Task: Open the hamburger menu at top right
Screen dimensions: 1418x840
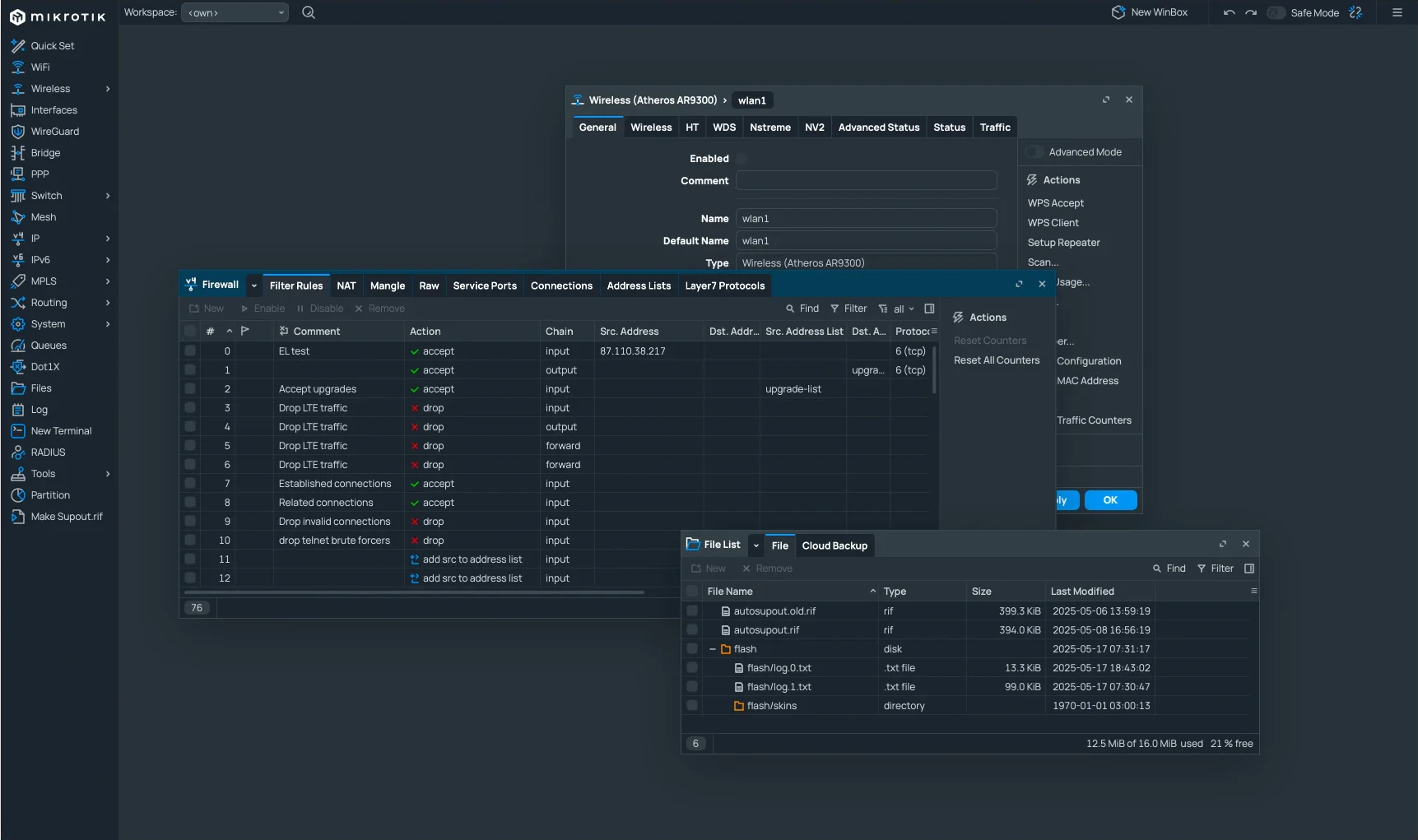Action: (1397, 12)
